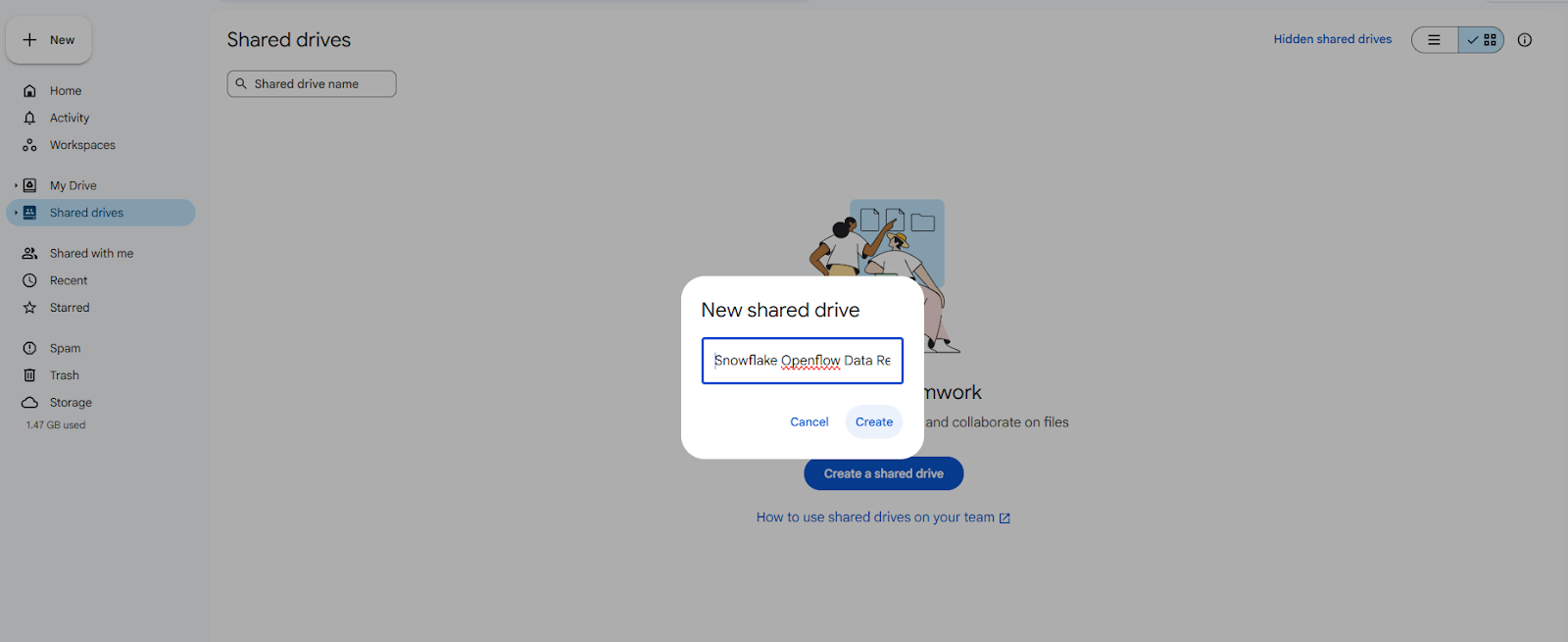
Task: Click the search magnifier icon
Action: (241, 84)
